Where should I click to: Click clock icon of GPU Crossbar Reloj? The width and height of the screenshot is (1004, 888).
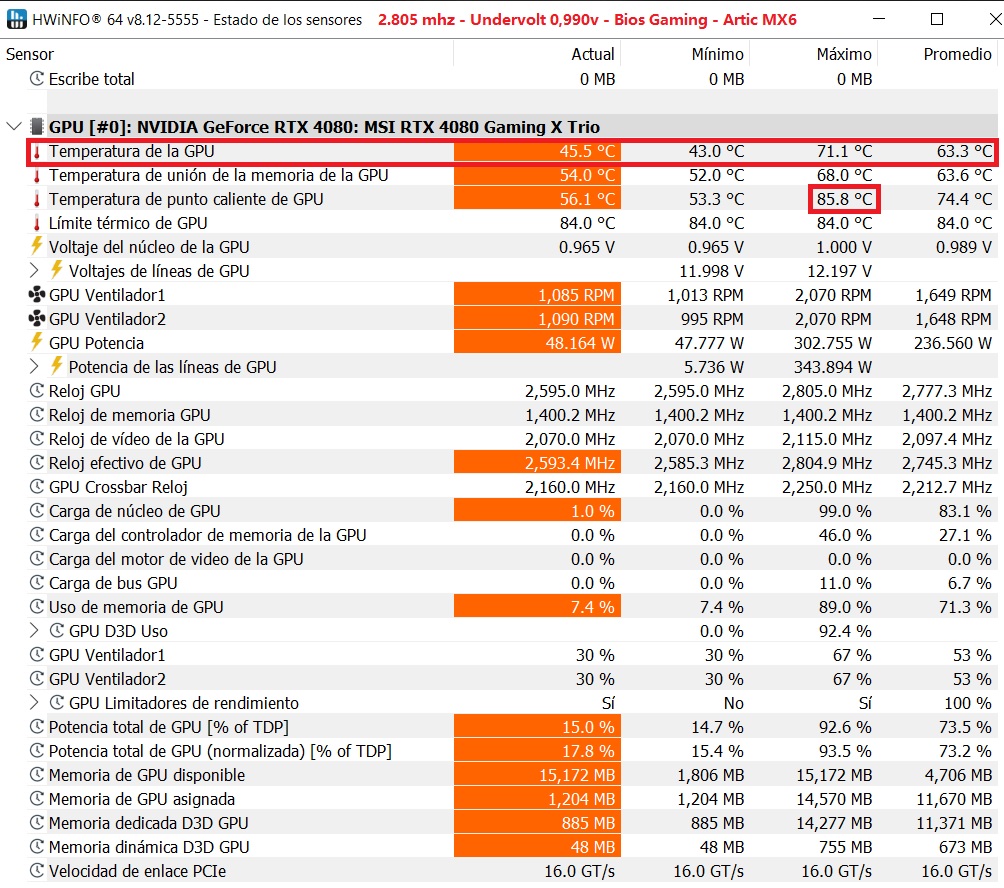pyautogui.click(x=37, y=487)
